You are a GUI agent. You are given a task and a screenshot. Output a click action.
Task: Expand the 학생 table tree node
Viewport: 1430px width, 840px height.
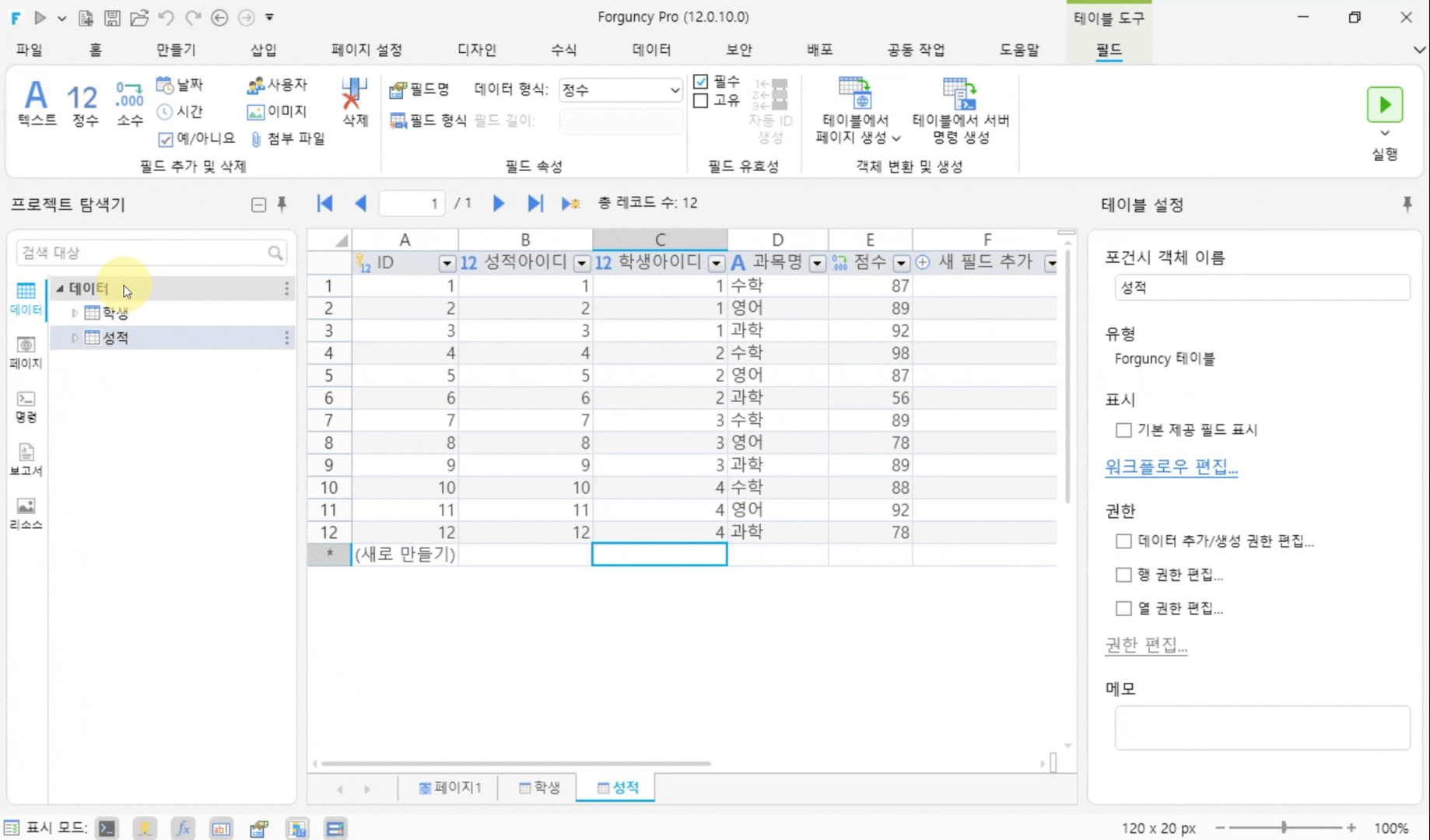(75, 313)
